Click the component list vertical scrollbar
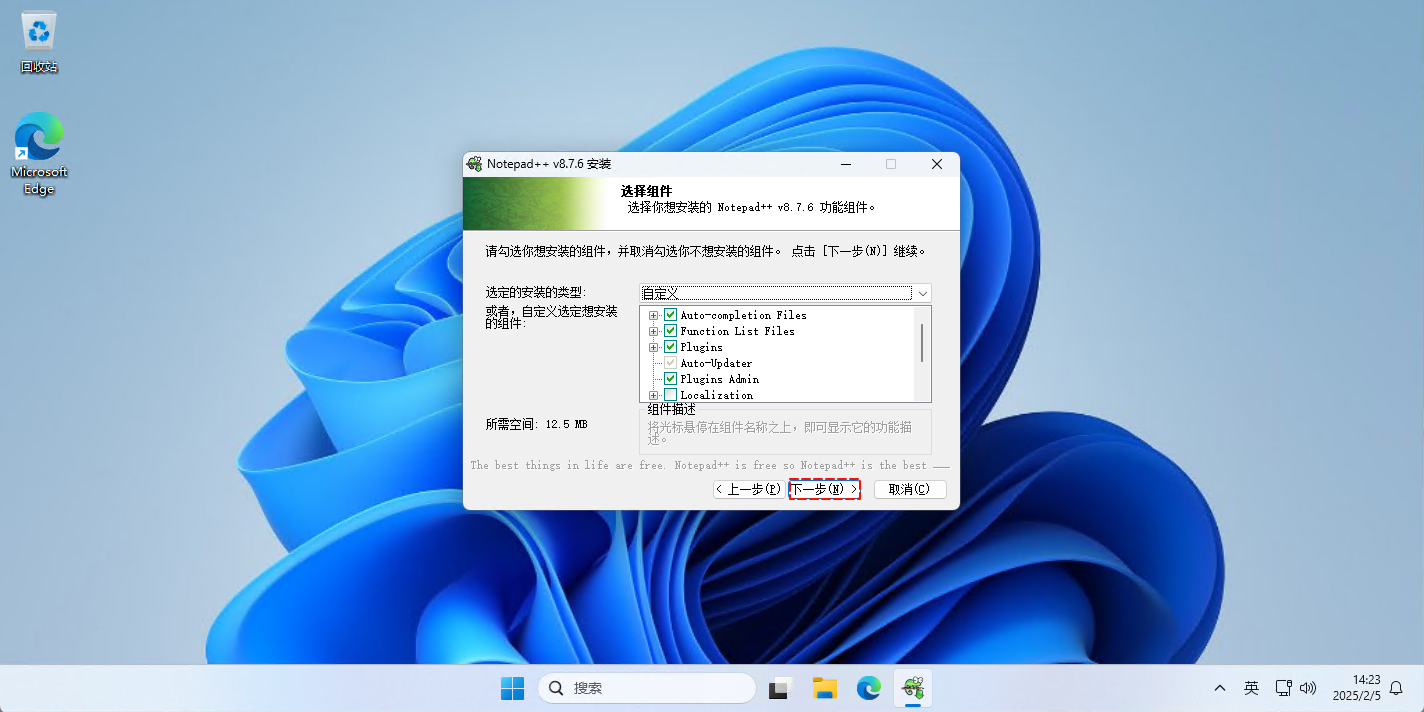 click(922, 343)
